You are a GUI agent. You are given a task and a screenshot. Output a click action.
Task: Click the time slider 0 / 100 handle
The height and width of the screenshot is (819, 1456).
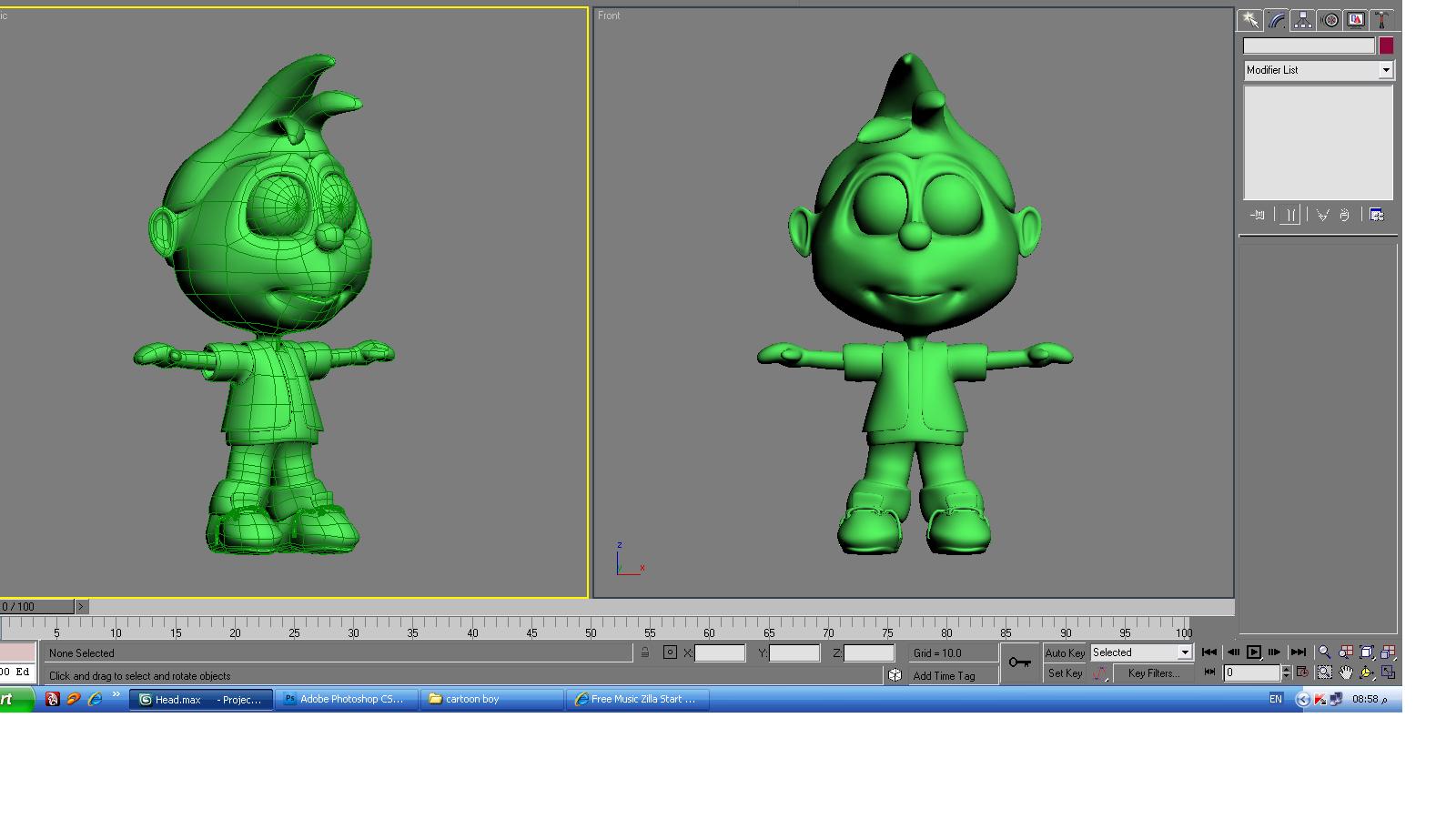click(x=36, y=606)
